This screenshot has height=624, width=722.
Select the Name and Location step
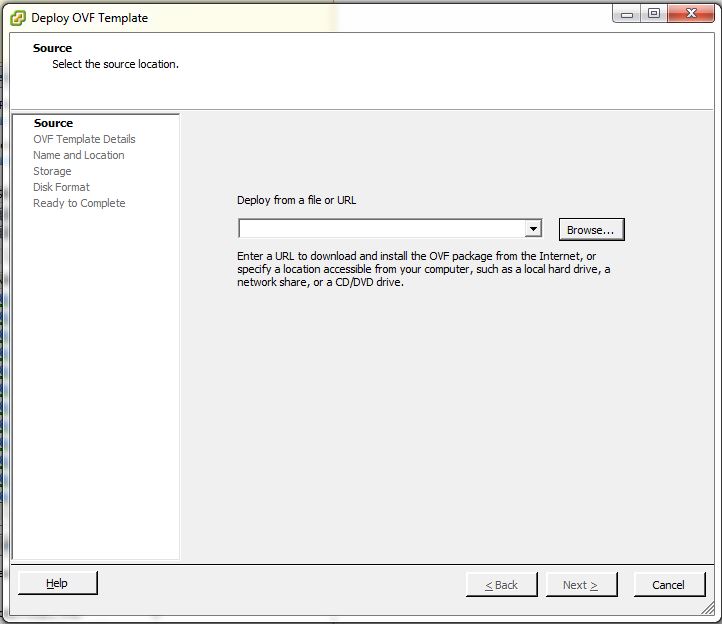(x=78, y=155)
